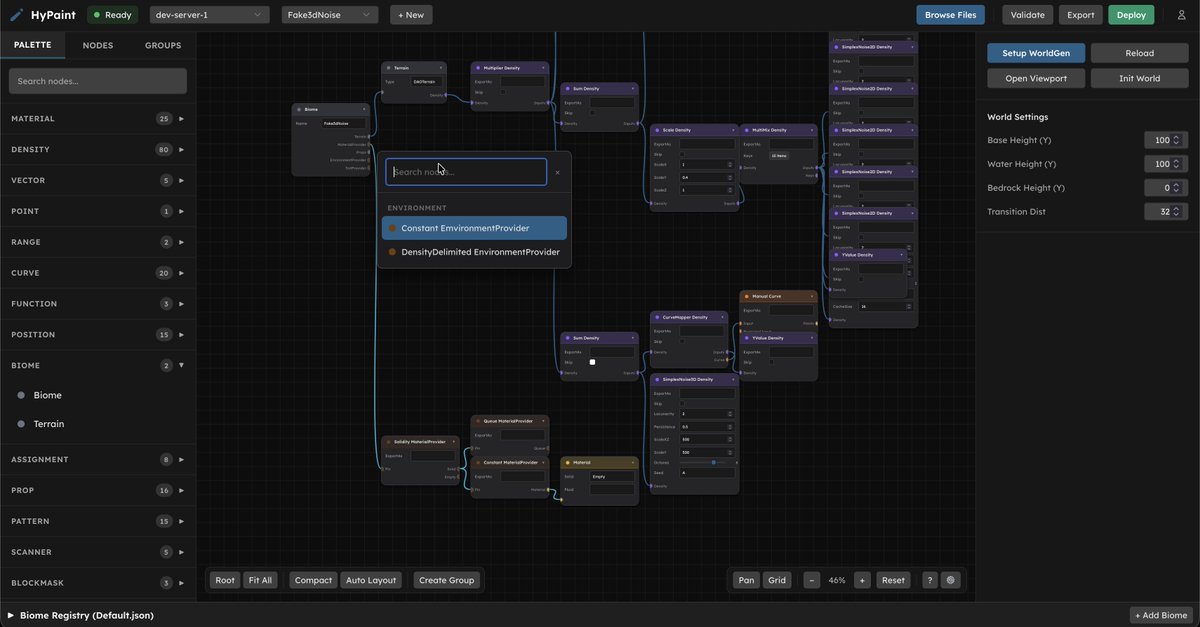Expand the CURVE palette category
The height and width of the screenshot is (627, 1200).
click(97, 273)
